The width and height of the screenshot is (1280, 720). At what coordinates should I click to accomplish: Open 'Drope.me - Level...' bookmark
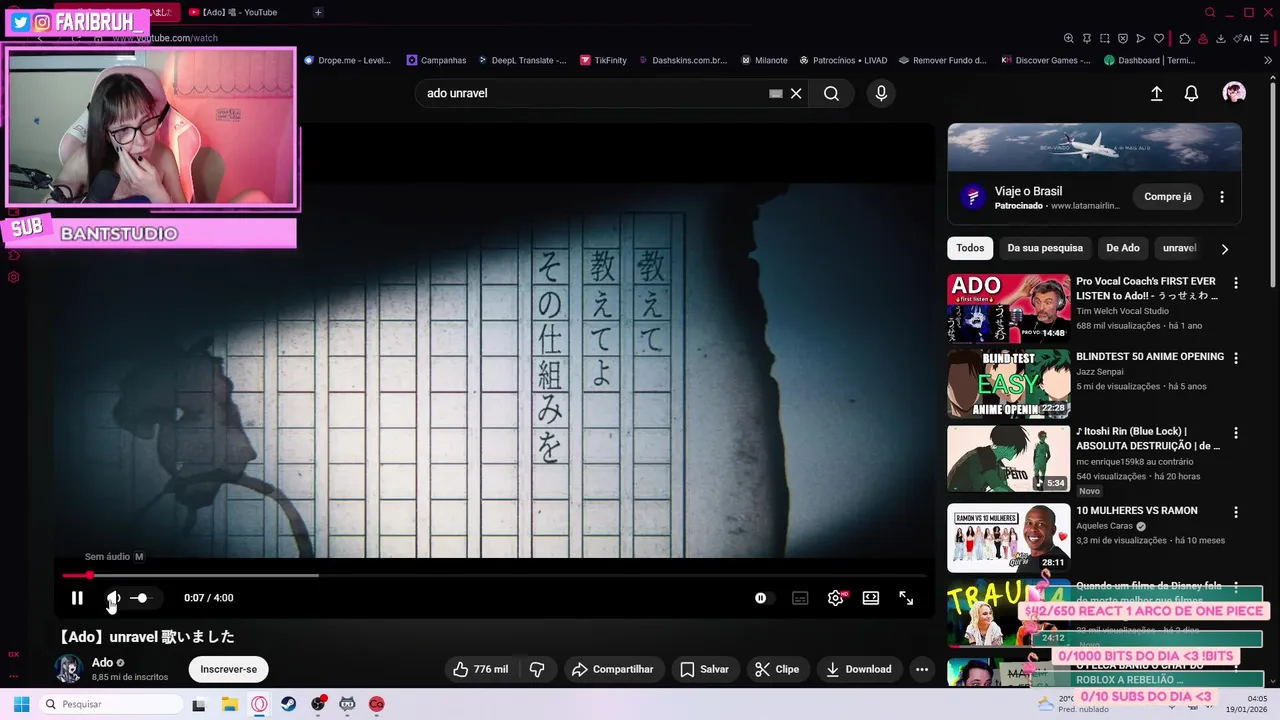(x=347, y=60)
